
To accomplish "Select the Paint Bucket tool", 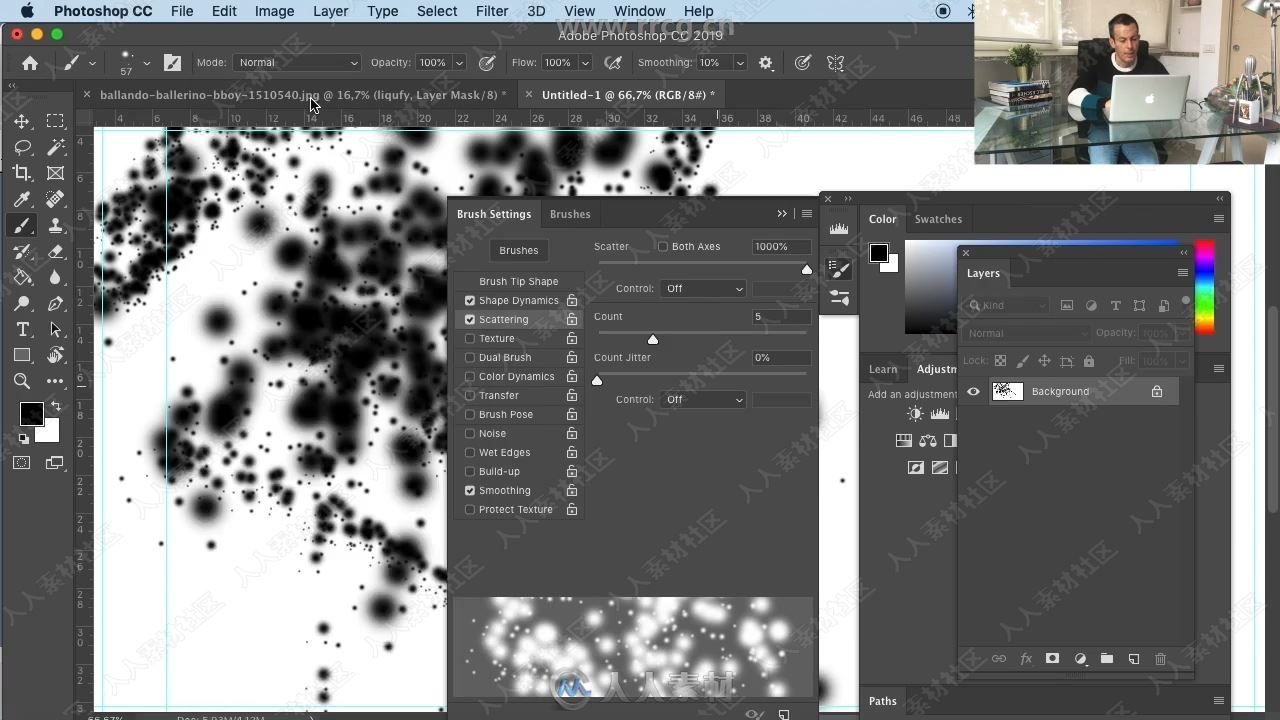I will pos(22,277).
